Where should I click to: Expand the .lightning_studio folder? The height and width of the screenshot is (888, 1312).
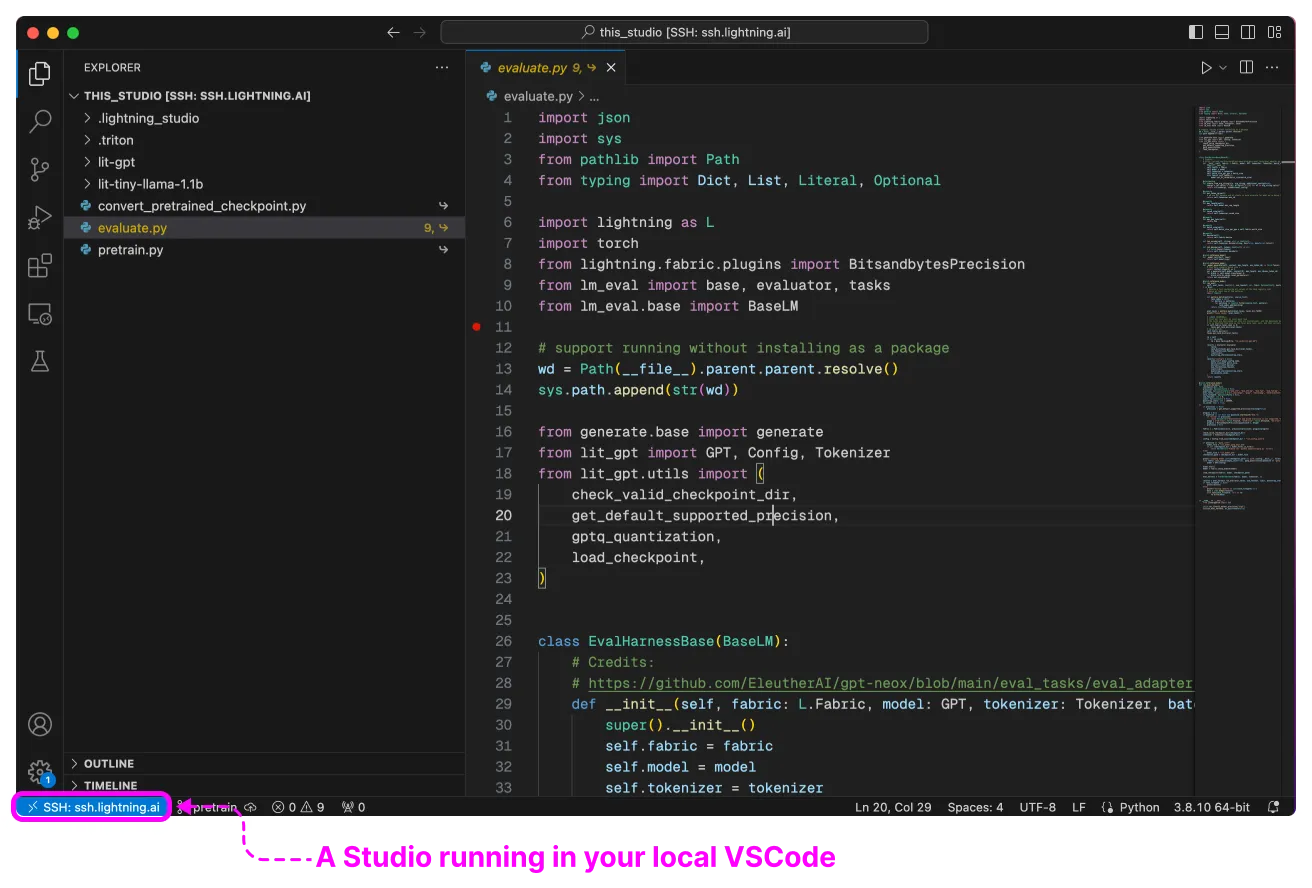[x=265, y=118]
